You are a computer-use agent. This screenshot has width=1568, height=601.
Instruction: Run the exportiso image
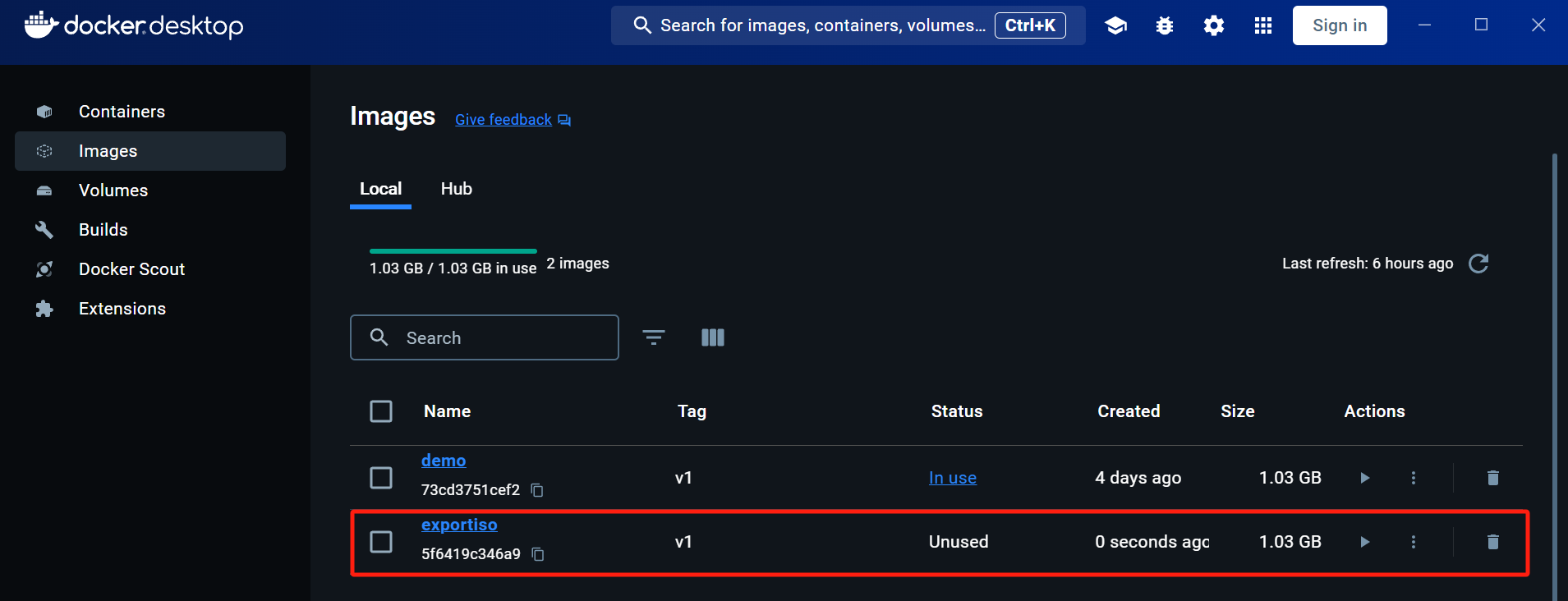tap(1365, 542)
